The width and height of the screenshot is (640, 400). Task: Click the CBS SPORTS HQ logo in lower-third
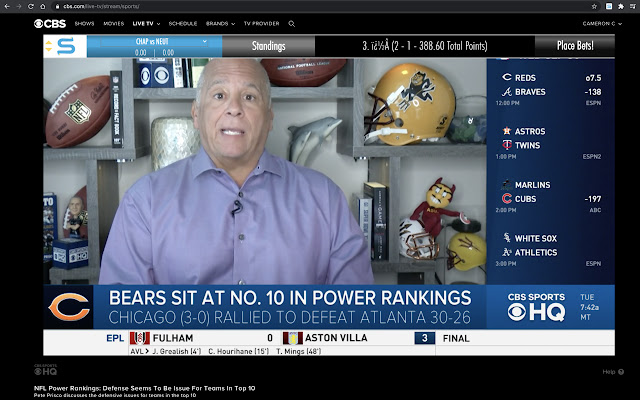tap(536, 307)
